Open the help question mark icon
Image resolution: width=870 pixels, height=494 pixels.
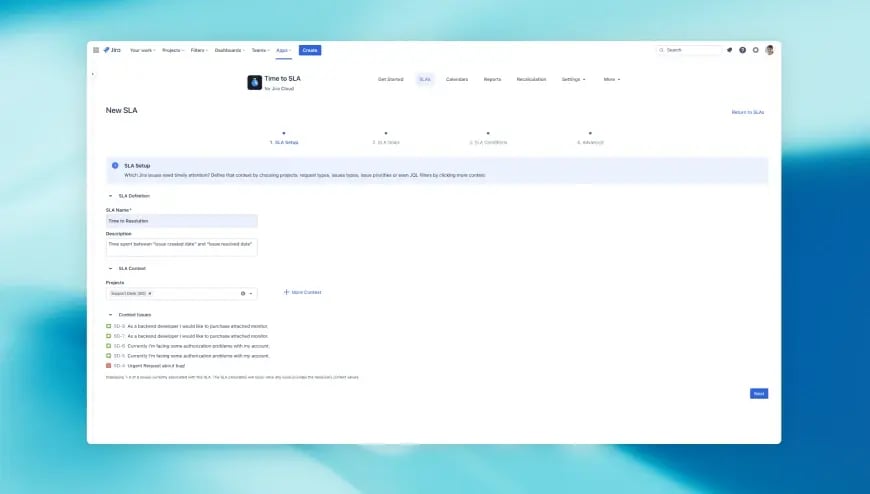[742, 50]
